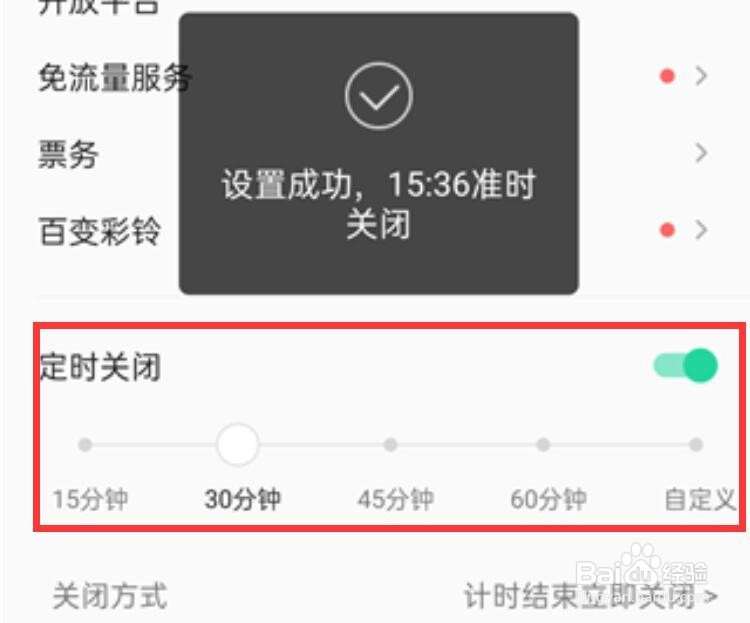Select the 15分钟 timer point on slider
The width and height of the screenshot is (750, 623).
pos(85,445)
